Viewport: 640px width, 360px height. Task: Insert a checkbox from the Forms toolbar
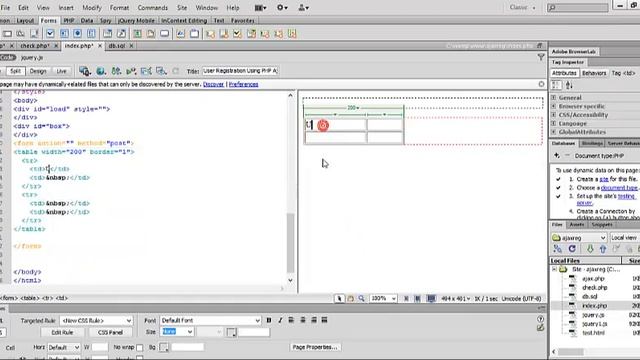coord(50,33)
